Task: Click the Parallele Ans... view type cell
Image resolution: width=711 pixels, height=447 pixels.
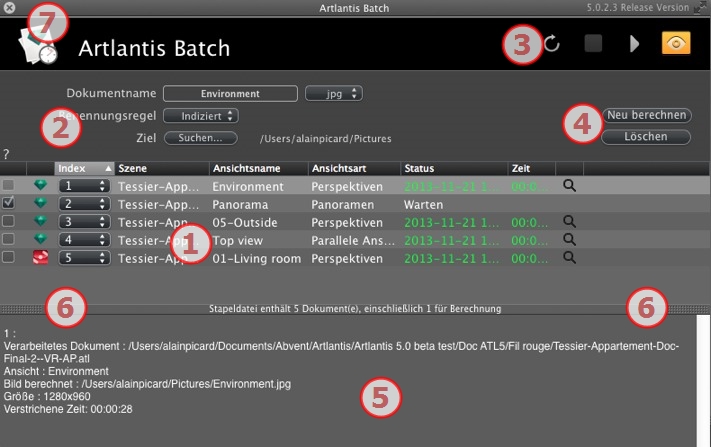Action: tap(353, 241)
